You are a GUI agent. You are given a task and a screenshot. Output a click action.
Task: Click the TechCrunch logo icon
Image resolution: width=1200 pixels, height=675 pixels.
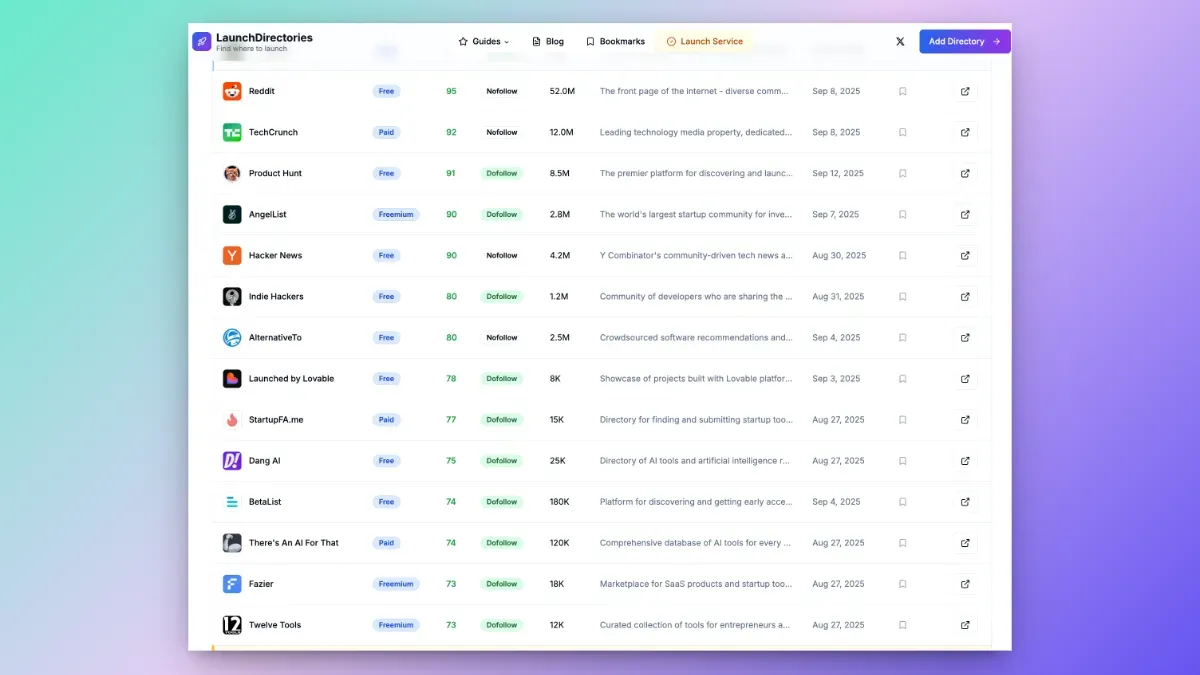(x=232, y=132)
